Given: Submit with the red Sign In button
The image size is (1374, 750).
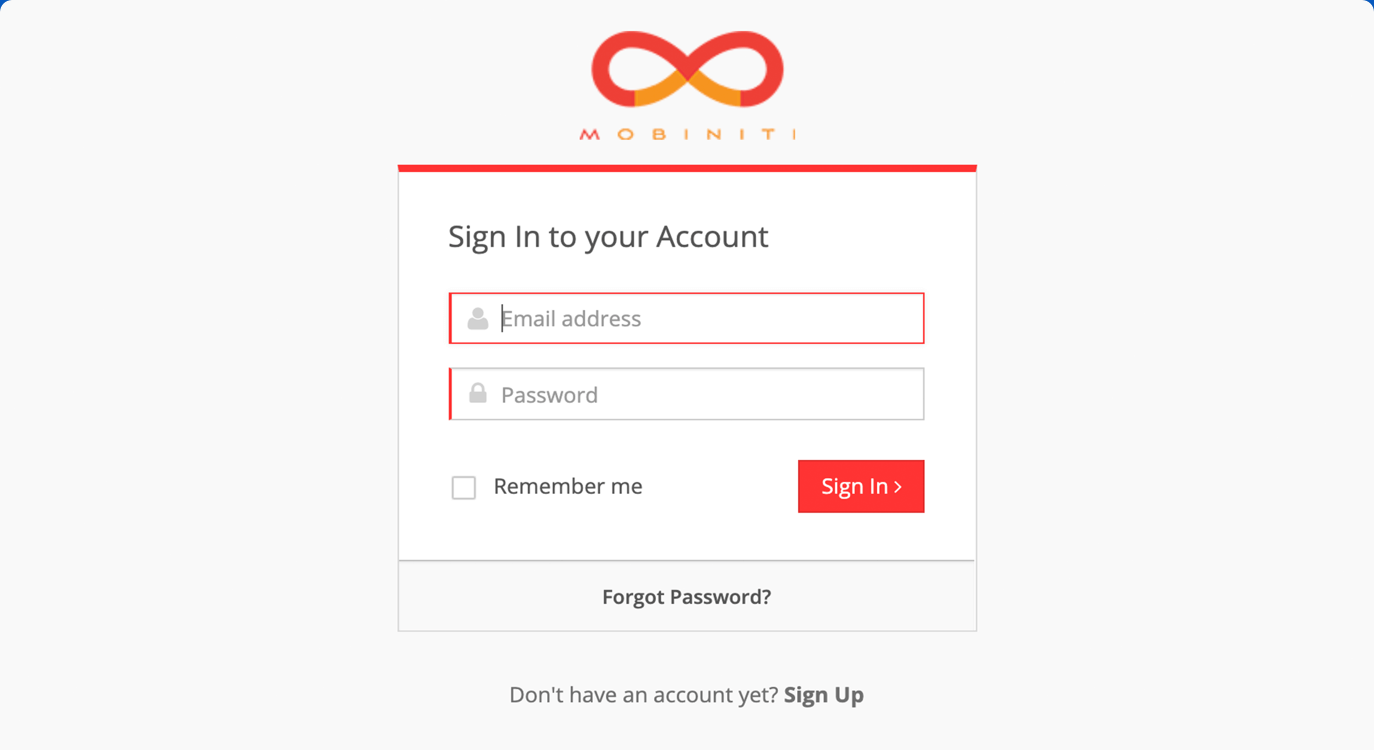Looking at the screenshot, I should coord(861,486).
